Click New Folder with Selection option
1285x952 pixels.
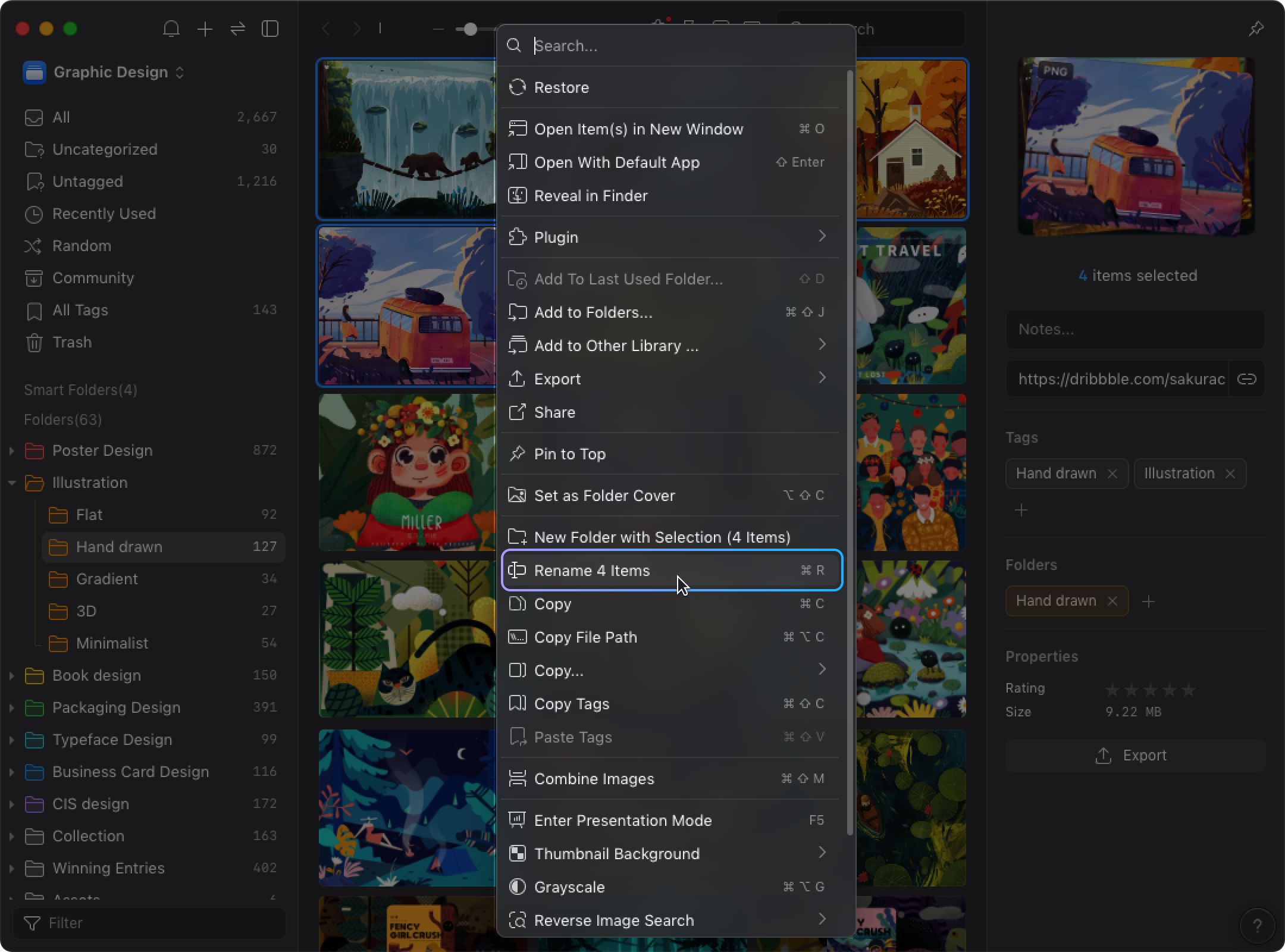[662, 537]
